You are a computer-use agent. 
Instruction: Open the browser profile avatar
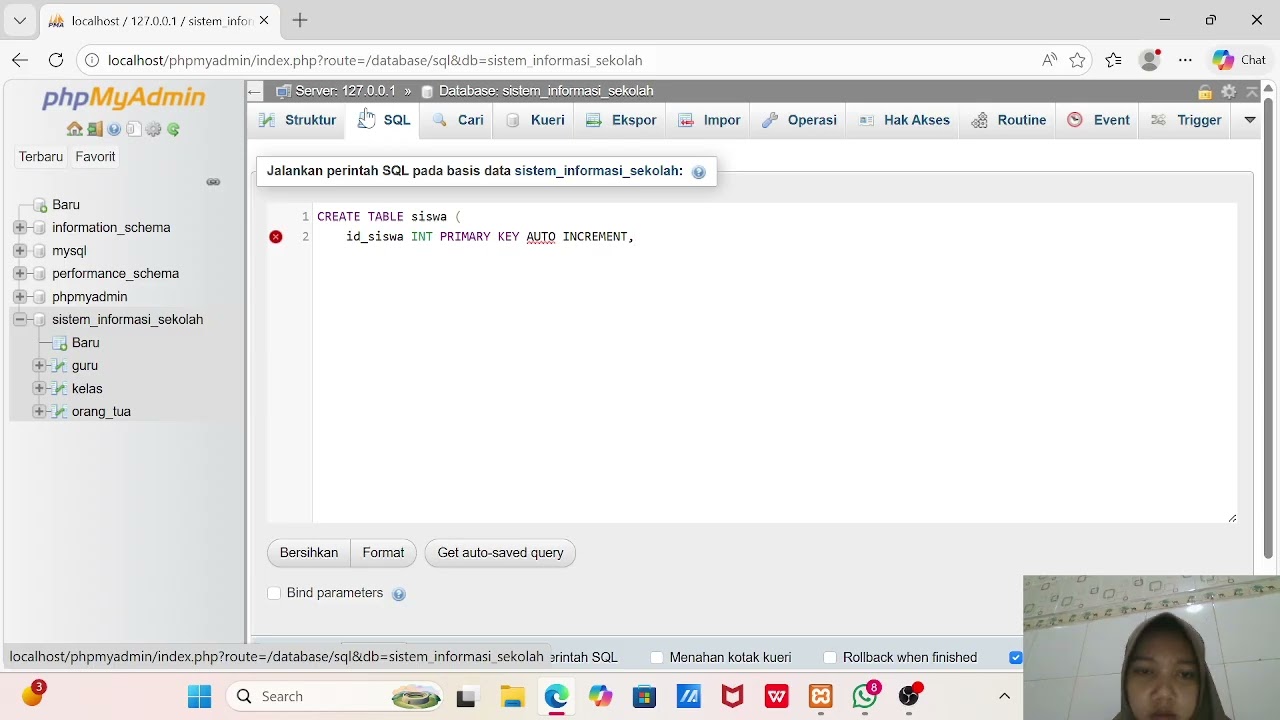1150,60
